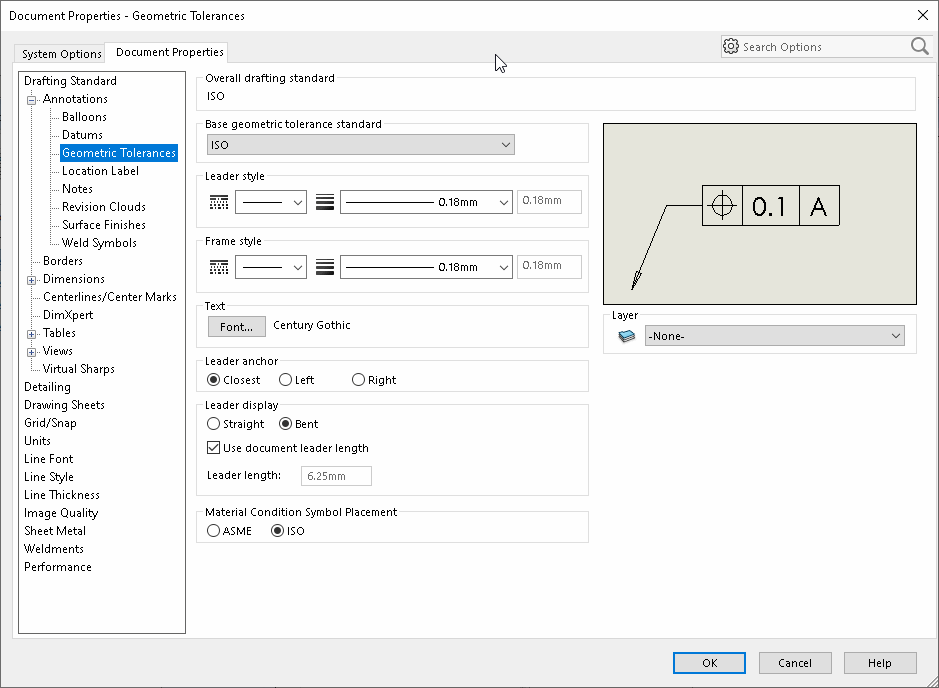Click the frame line thickness icon

(325, 267)
